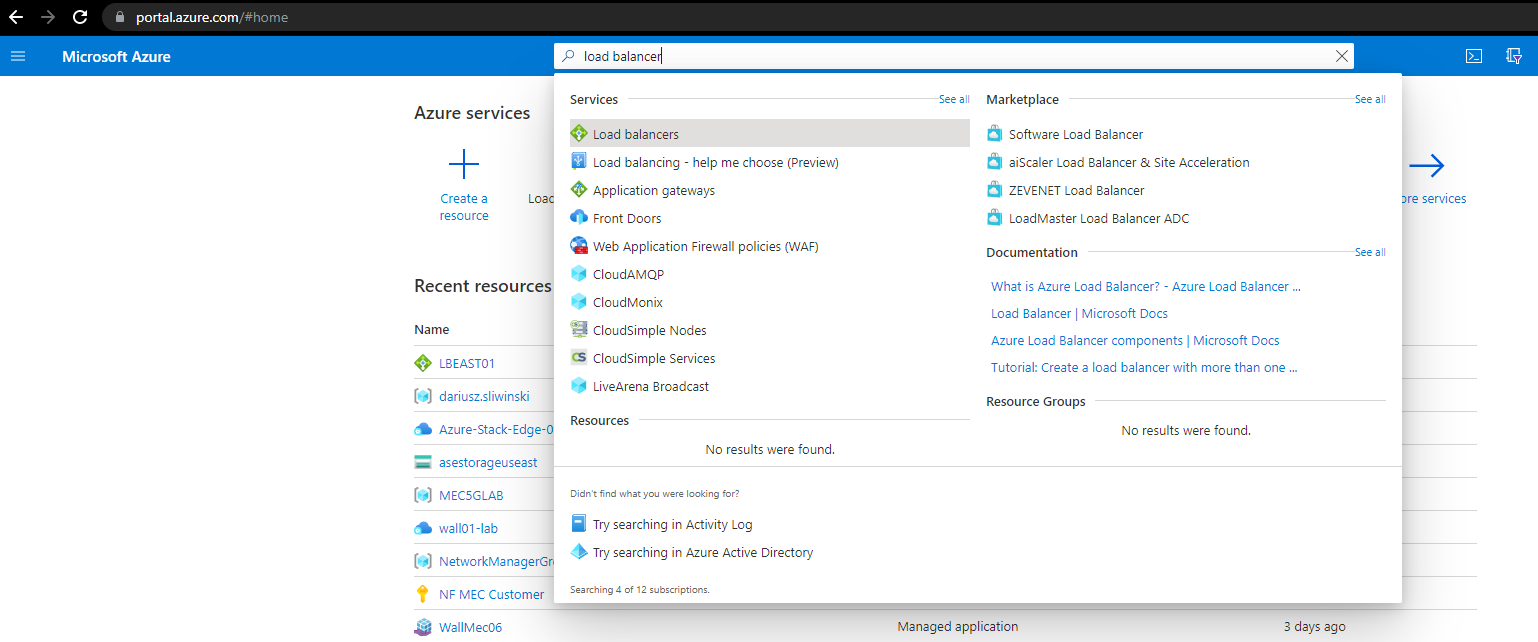Click the Software Load Balancer marketplace icon
Viewport: 1538px width, 642px height.
coord(994,134)
